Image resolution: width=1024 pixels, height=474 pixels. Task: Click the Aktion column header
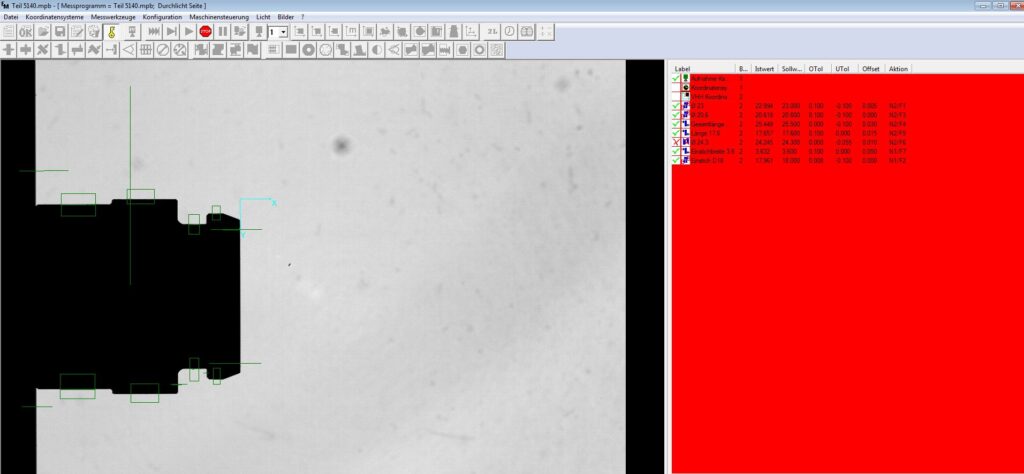coord(898,69)
